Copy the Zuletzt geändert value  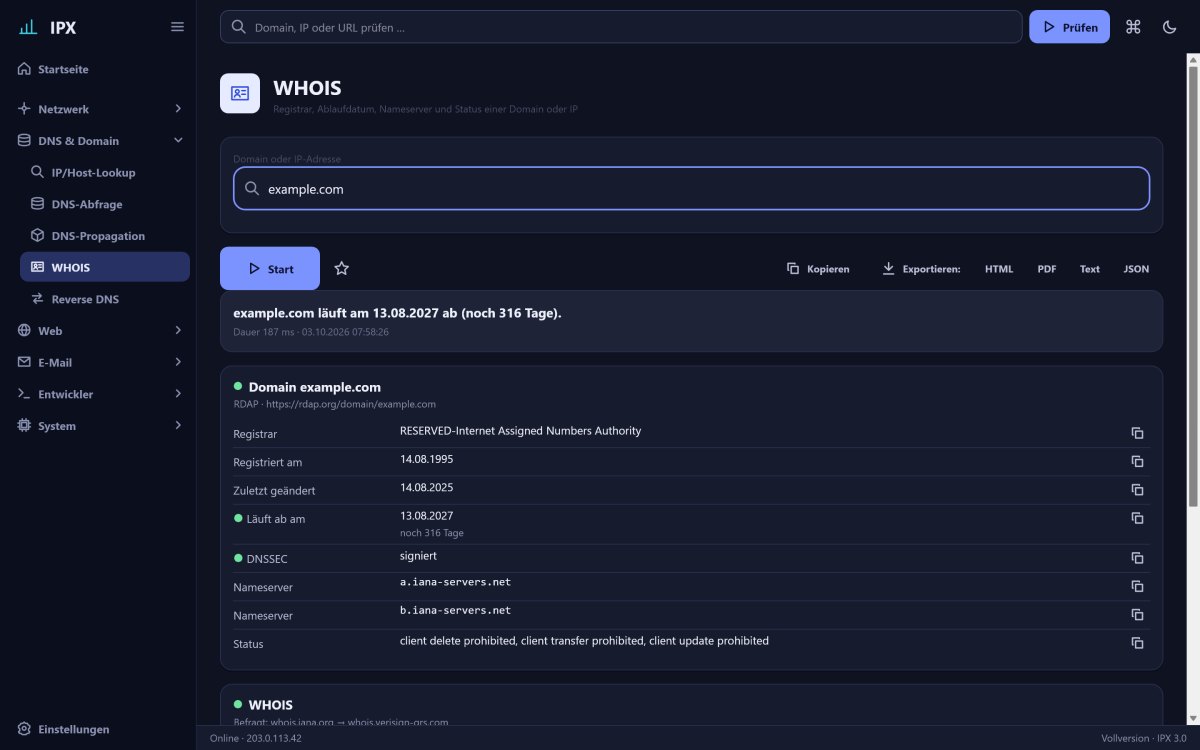(1137, 489)
